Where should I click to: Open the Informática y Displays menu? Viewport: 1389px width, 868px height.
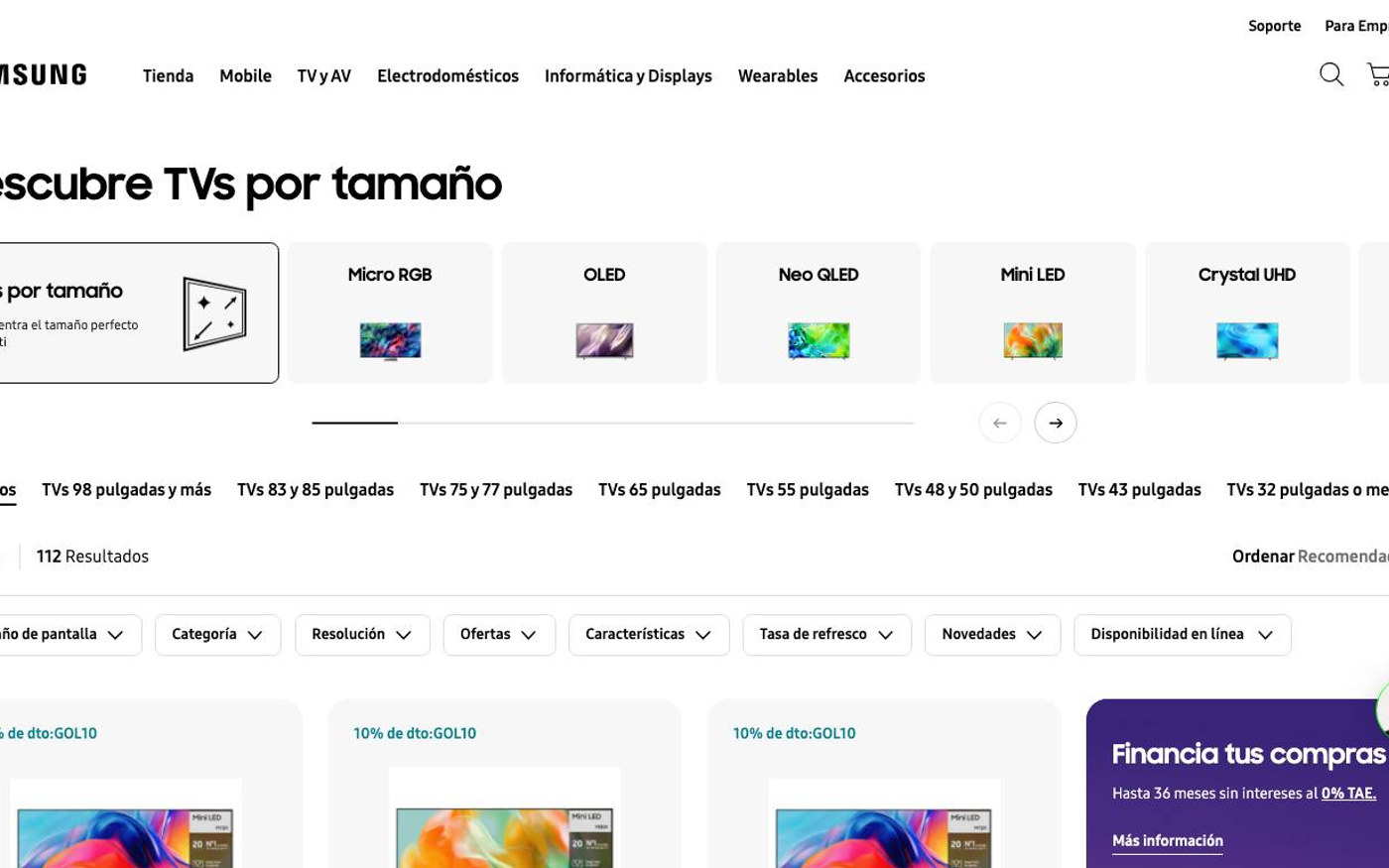click(x=628, y=75)
